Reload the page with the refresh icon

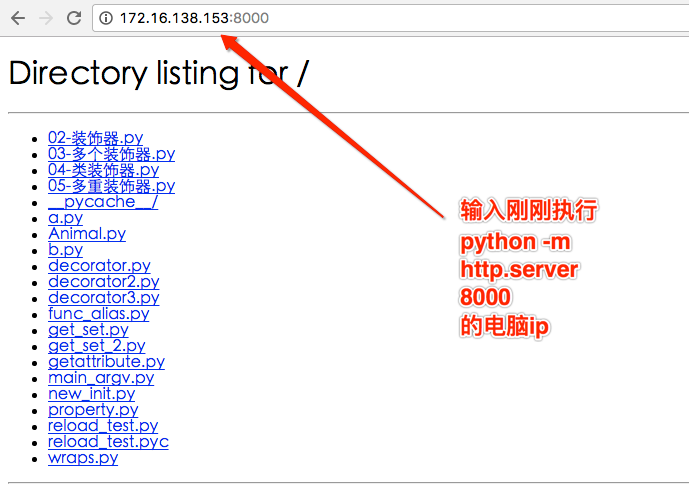74,18
